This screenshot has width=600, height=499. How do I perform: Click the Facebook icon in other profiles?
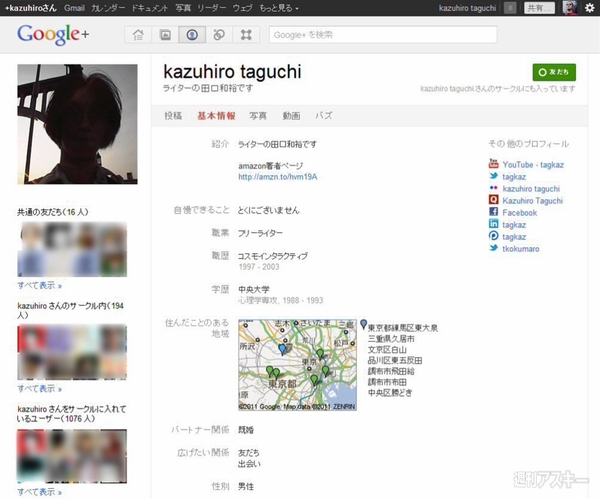494,212
